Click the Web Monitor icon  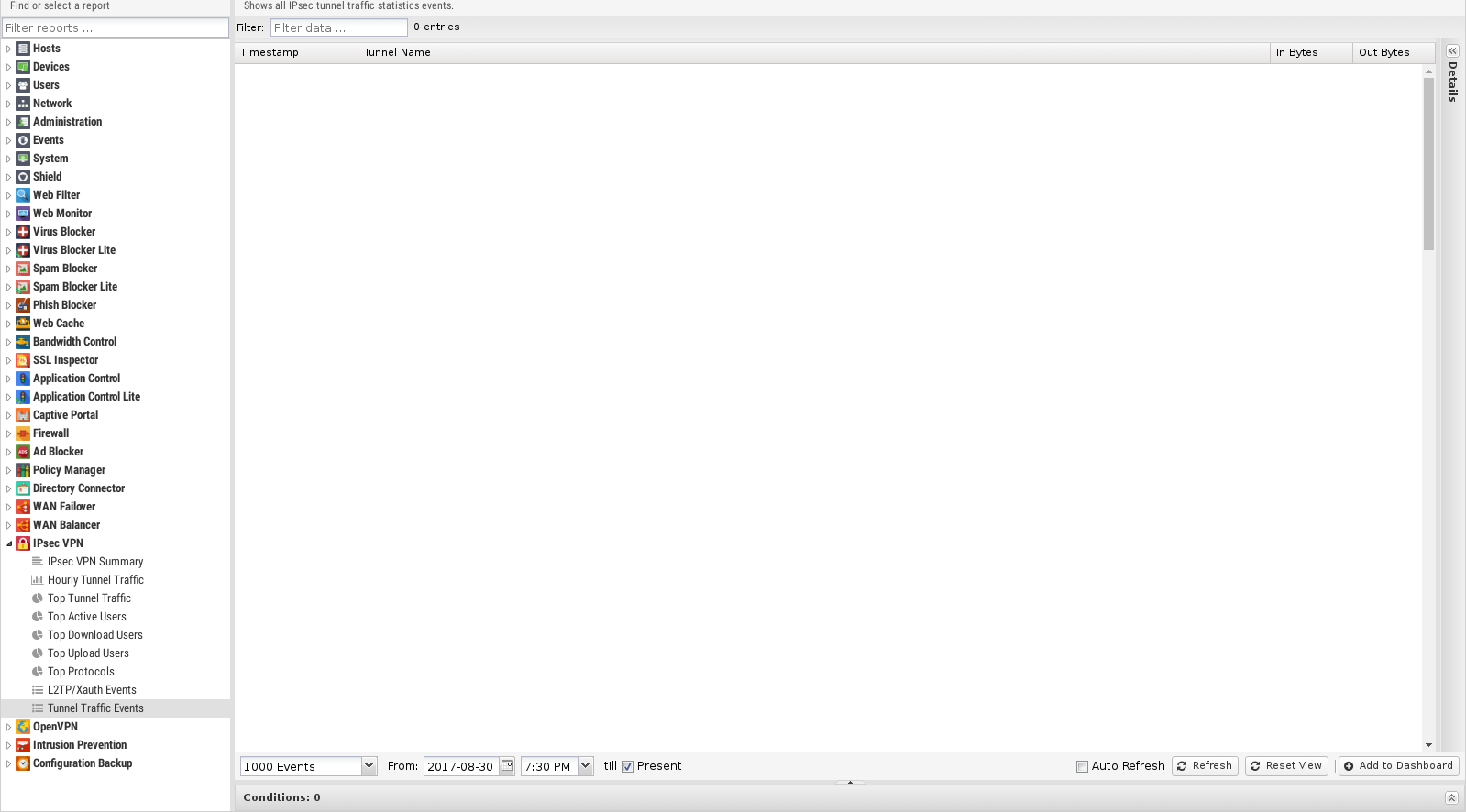coord(23,214)
